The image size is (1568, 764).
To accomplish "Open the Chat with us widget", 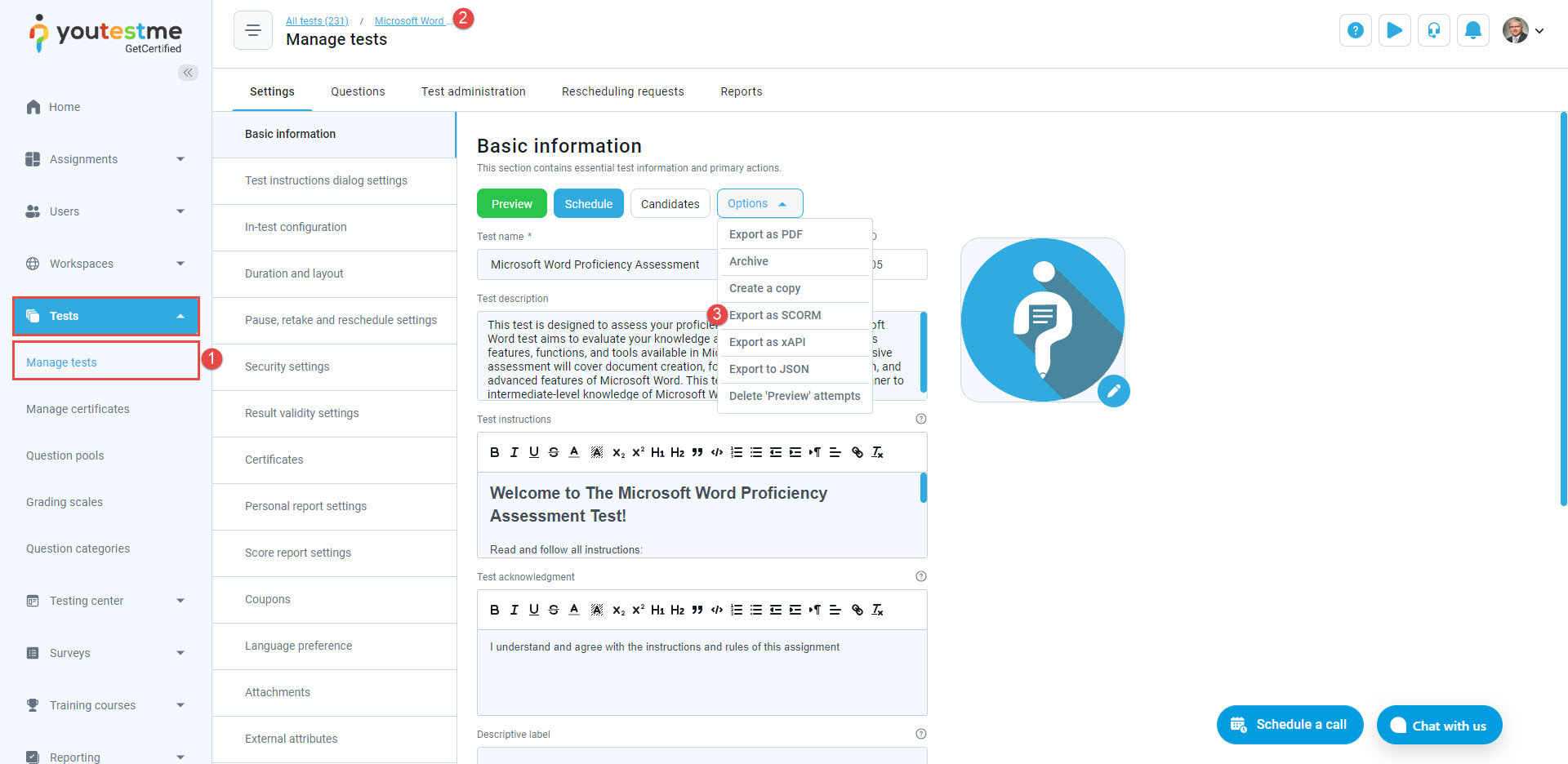I will click(1439, 725).
